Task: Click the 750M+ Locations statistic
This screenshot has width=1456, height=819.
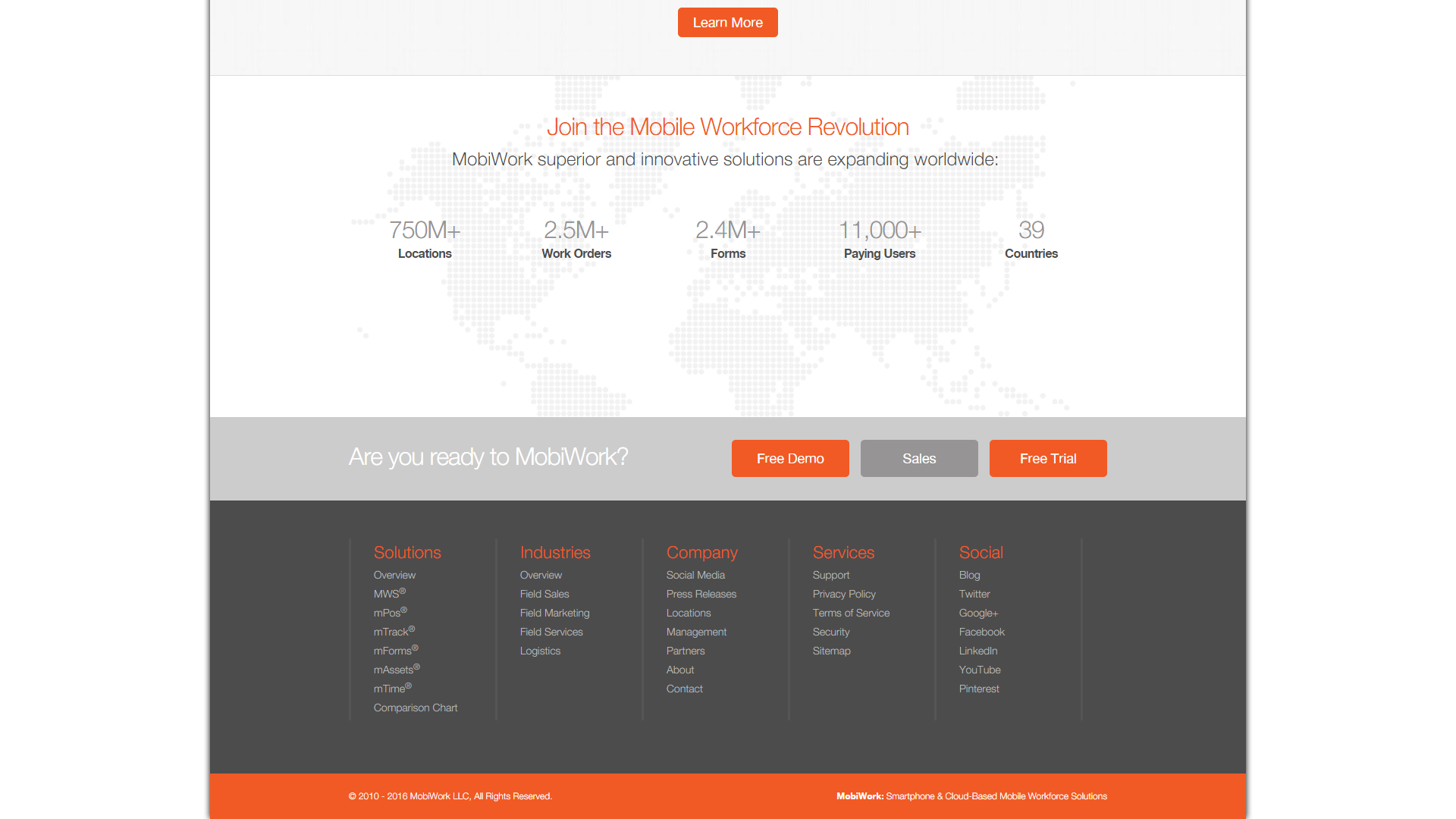Action: point(425,239)
